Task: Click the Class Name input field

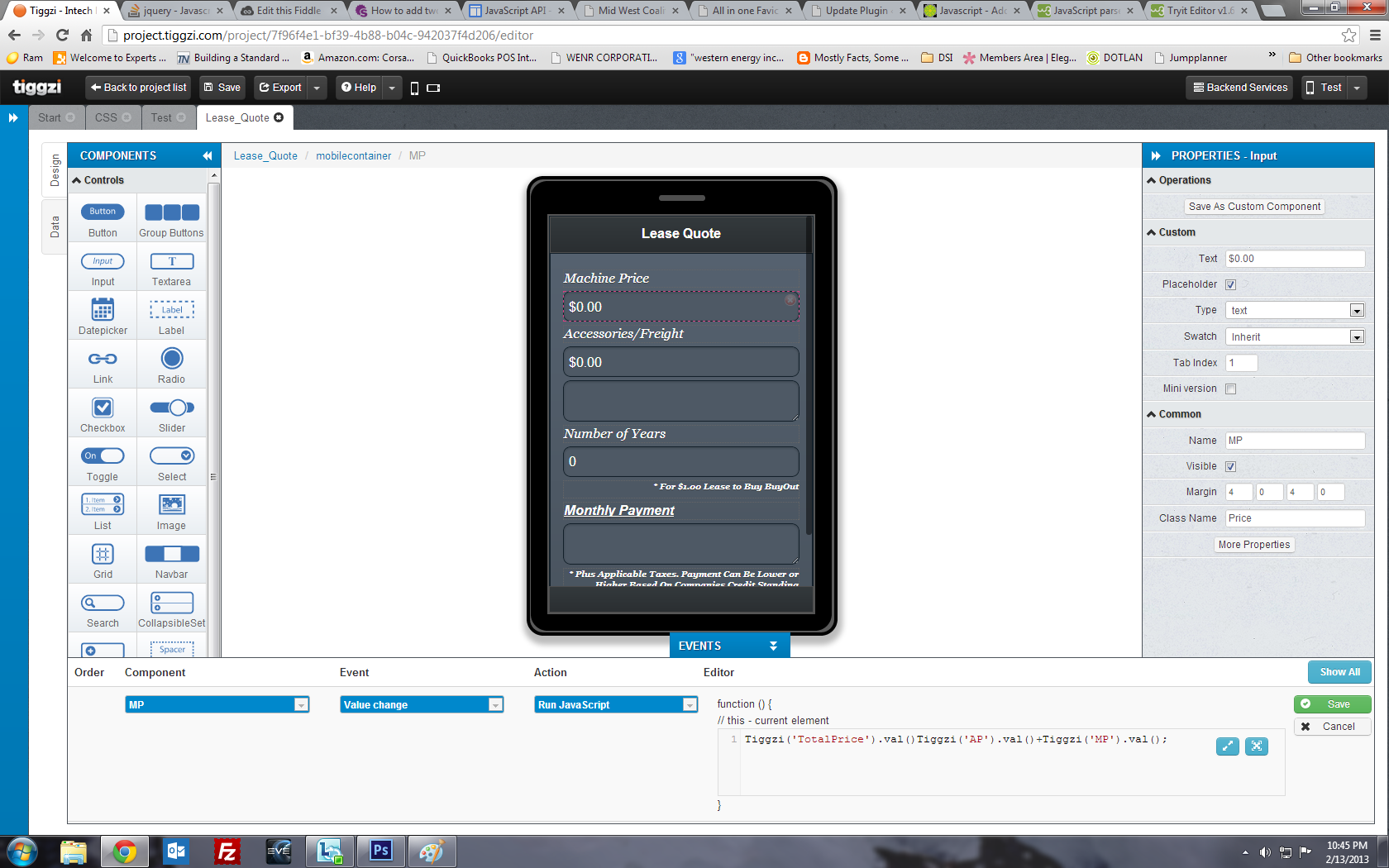Action: click(x=1295, y=518)
